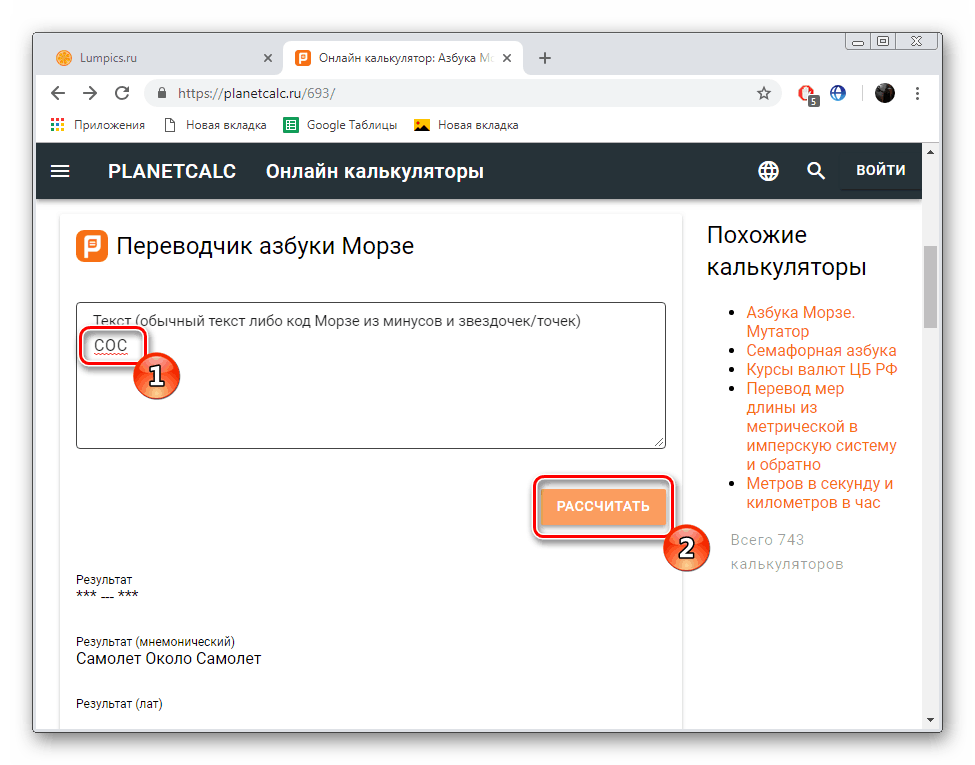Open the blue globe extension icon
Viewport: 975px width, 765px height.
(838, 93)
